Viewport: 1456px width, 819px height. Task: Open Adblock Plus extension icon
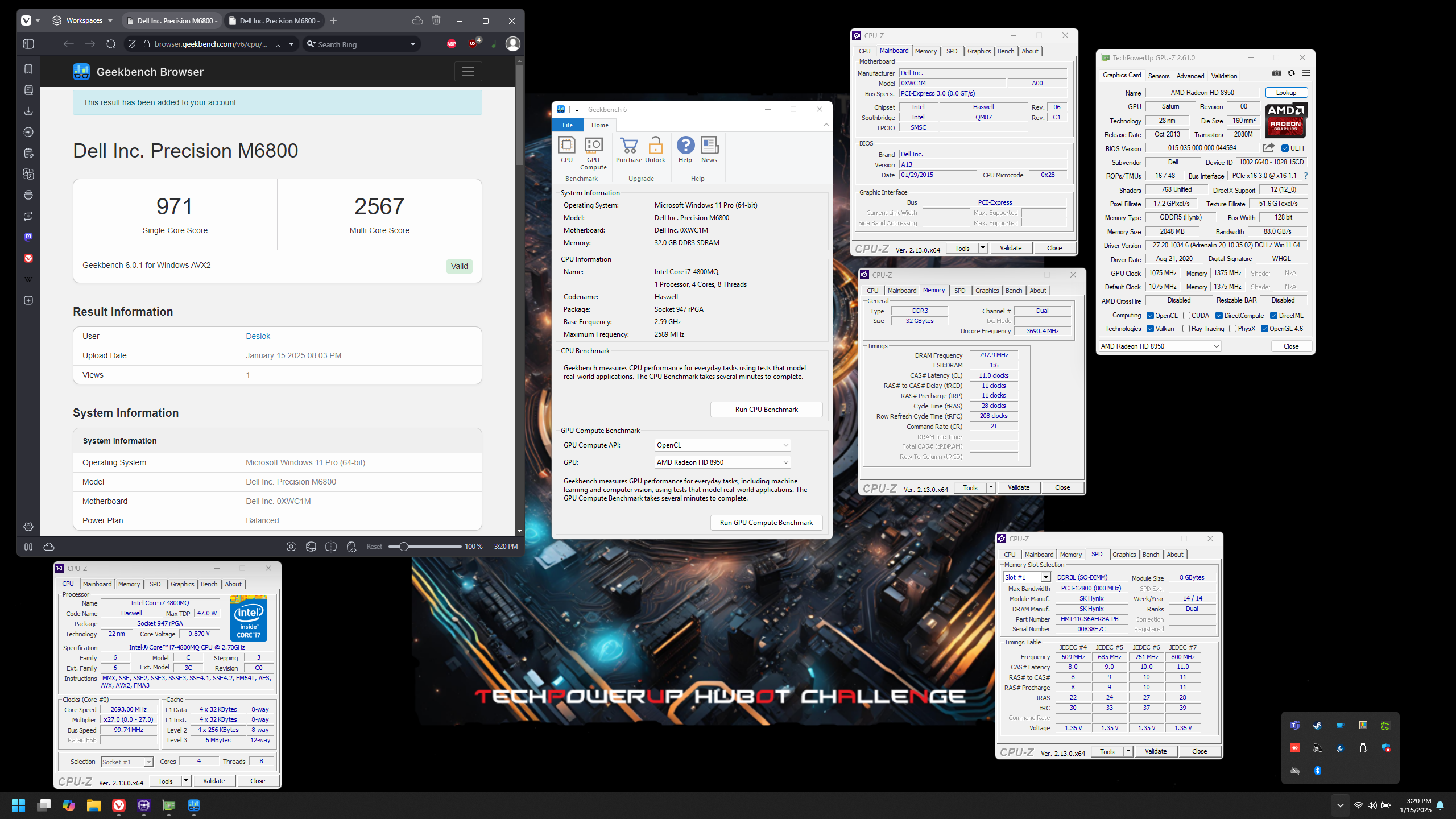(x=452, y=44)
